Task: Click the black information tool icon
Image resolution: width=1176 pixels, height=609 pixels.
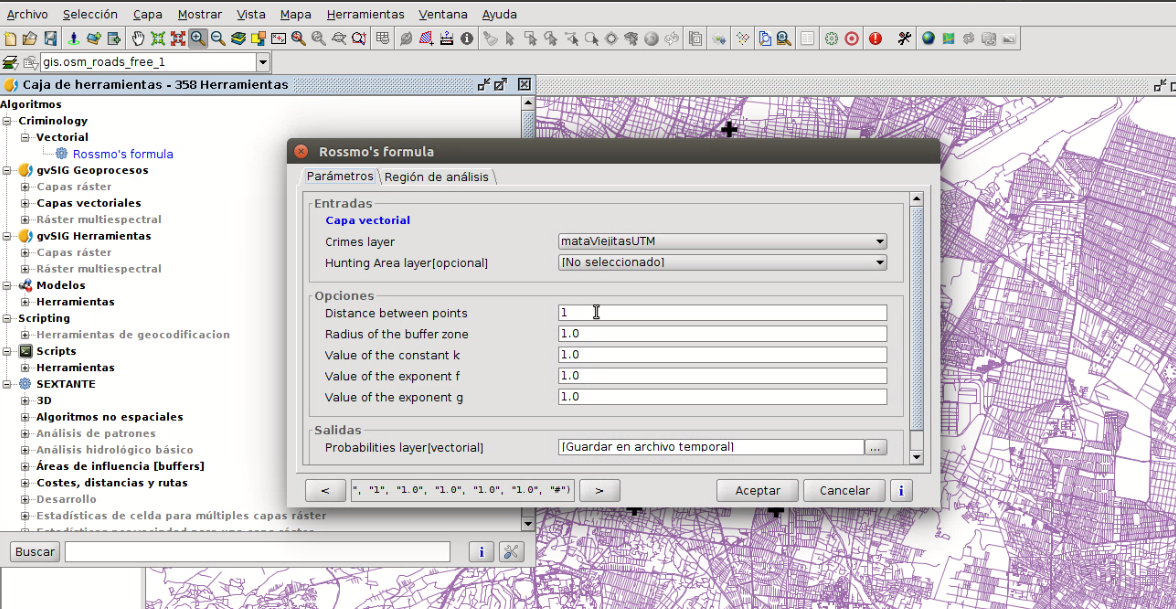Action: [466, 39]
